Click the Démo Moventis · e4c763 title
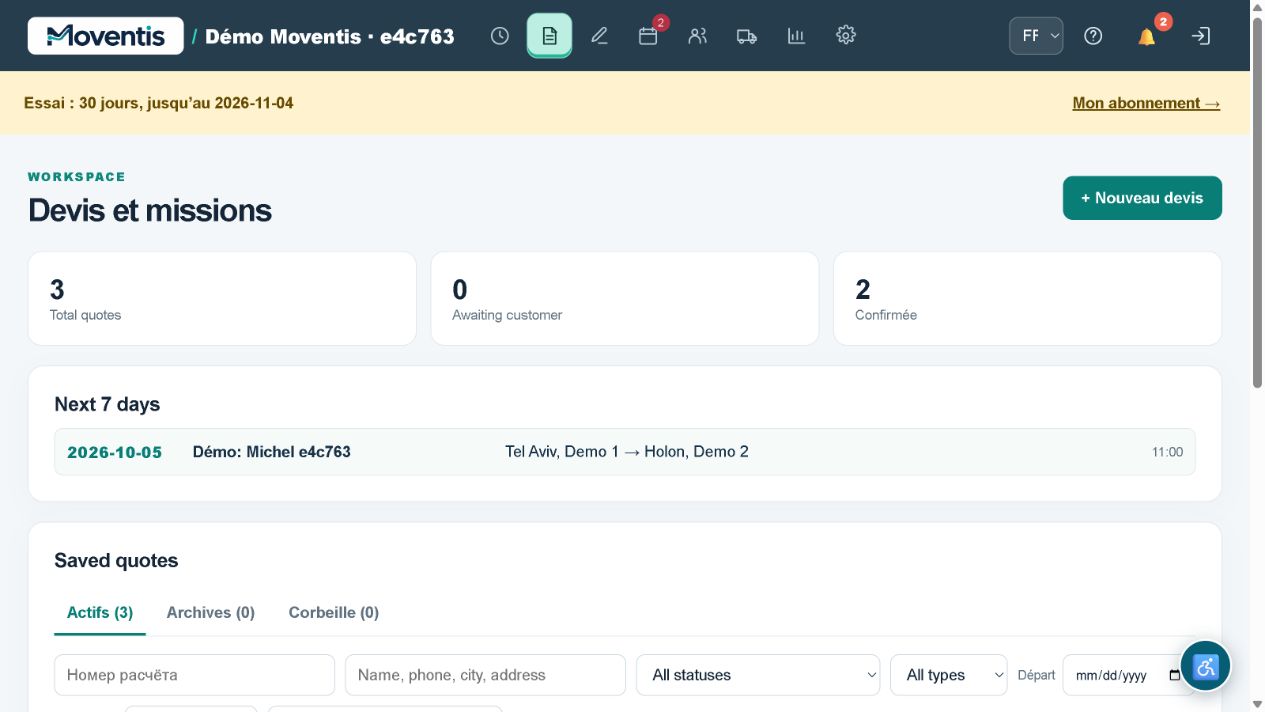Image resolution: width=1265 pixels, height=712 pixels. click(330, 36)
